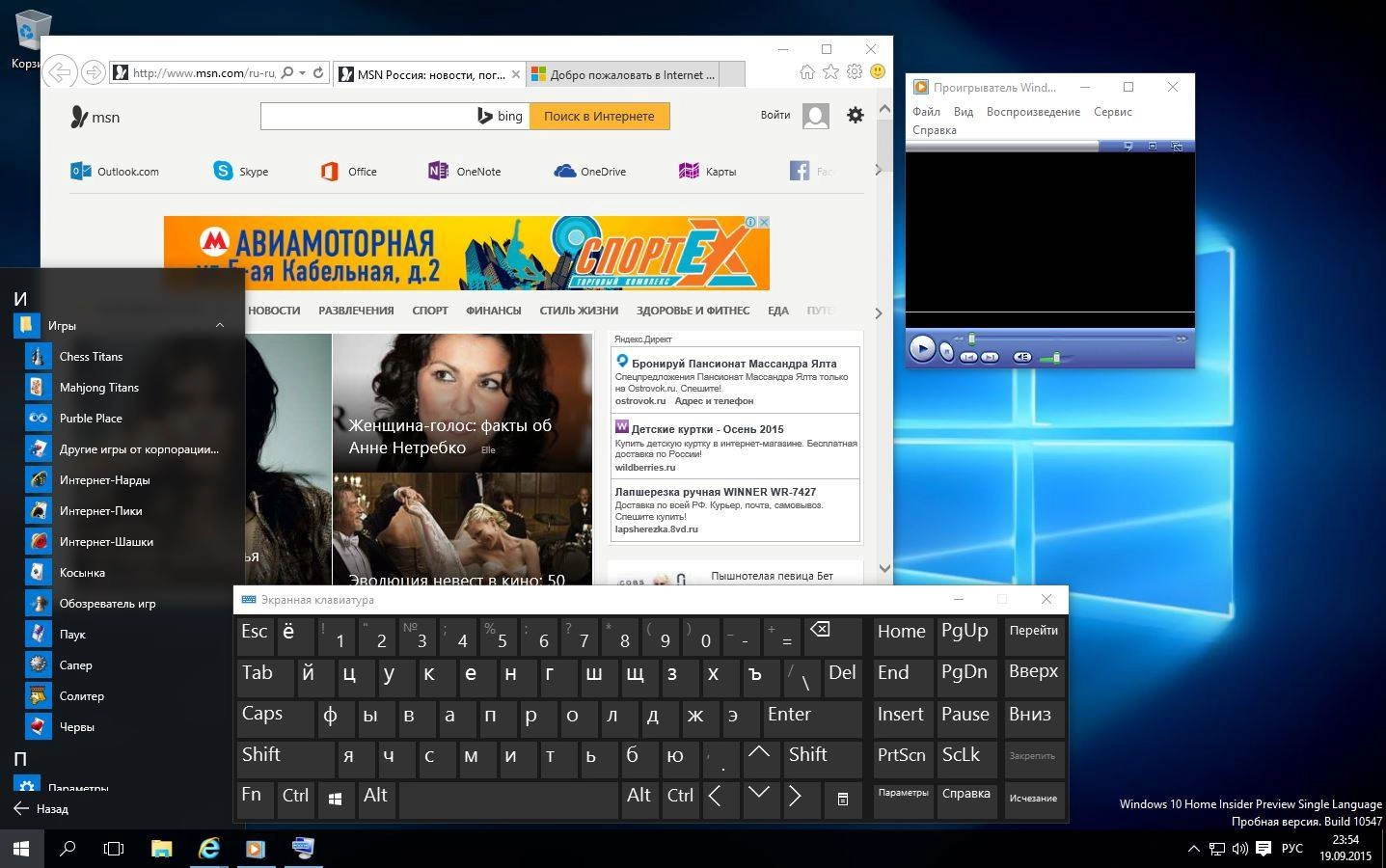Click the Поиск в Интернете button
1386x868 pixels.
pyautogui.click(x=599, y=116)
